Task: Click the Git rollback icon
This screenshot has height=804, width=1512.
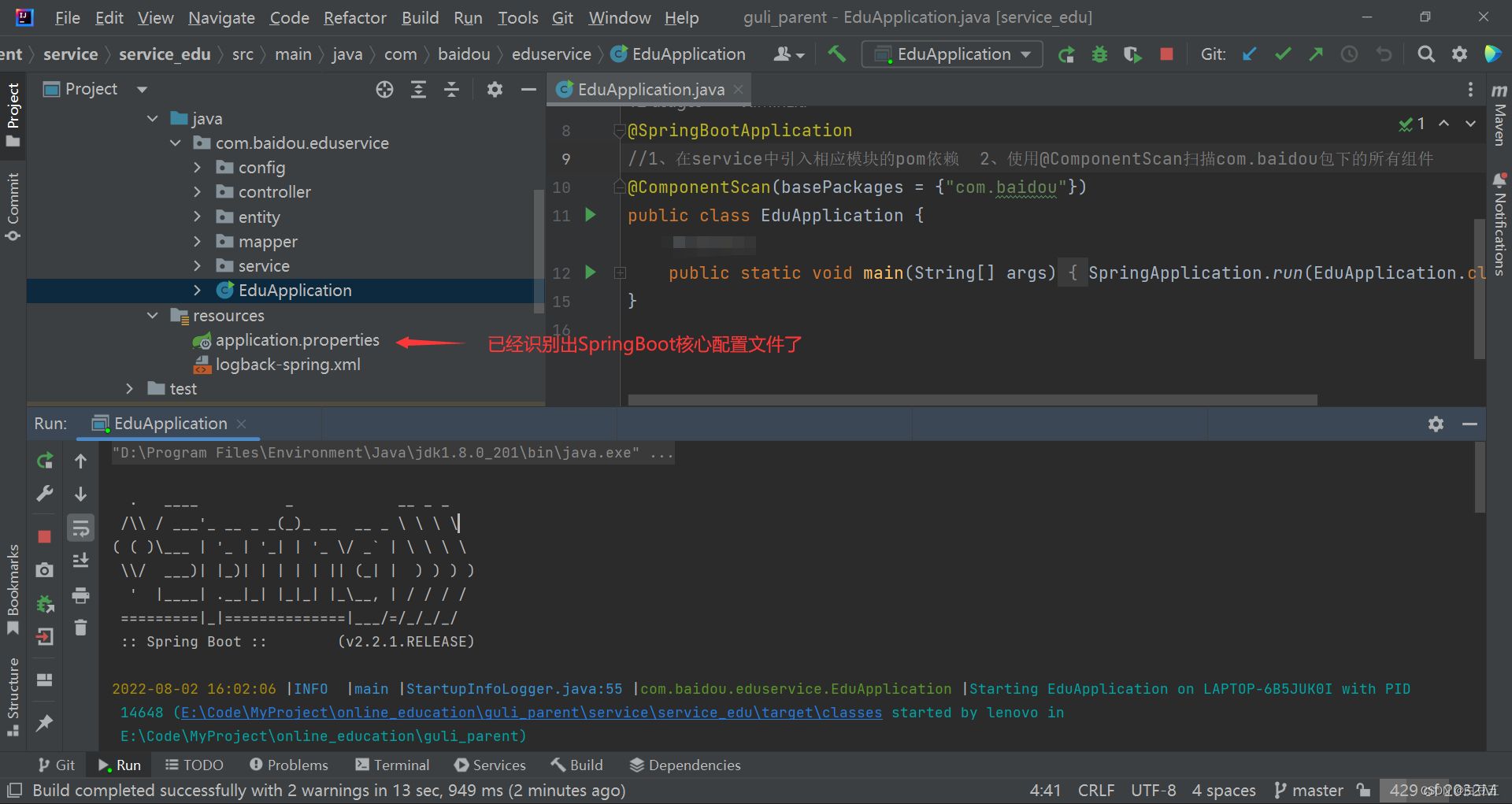Action: click(1384, 54)
